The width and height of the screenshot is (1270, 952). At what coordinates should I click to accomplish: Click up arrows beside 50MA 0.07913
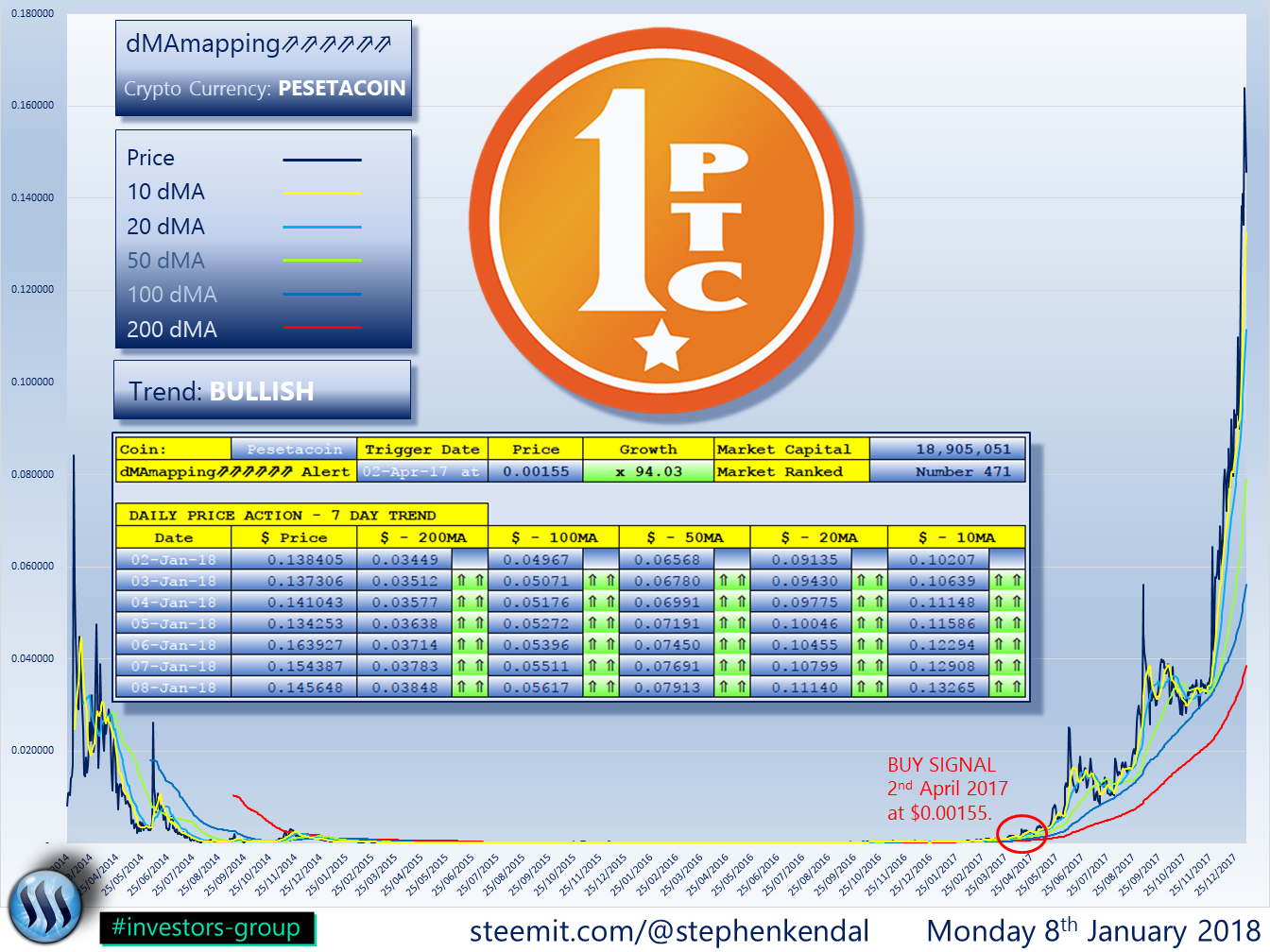tap(731, 688)
